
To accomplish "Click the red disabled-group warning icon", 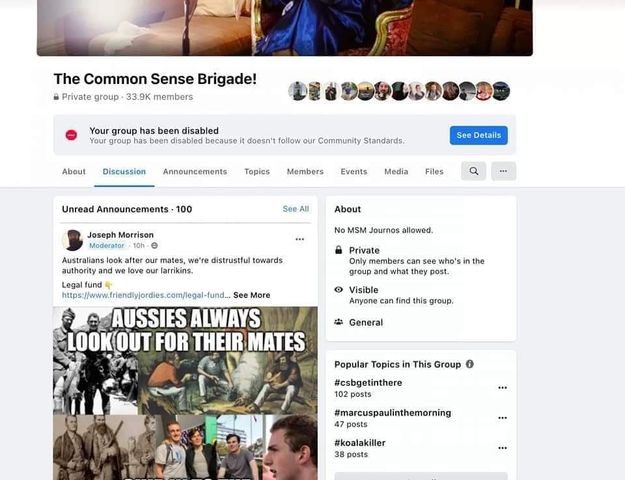I will (71, 135).
